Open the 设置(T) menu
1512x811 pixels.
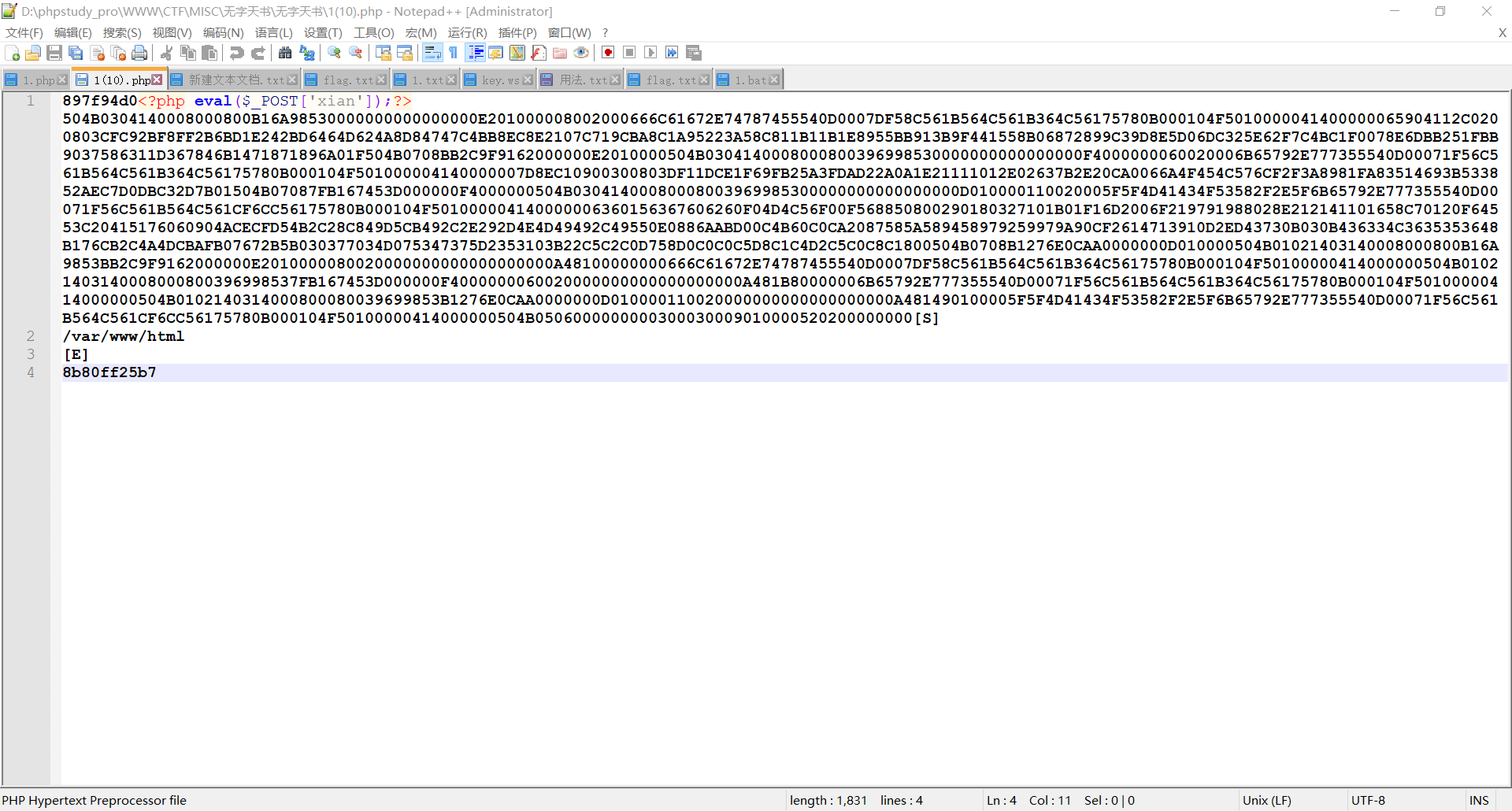coord(323,32)
